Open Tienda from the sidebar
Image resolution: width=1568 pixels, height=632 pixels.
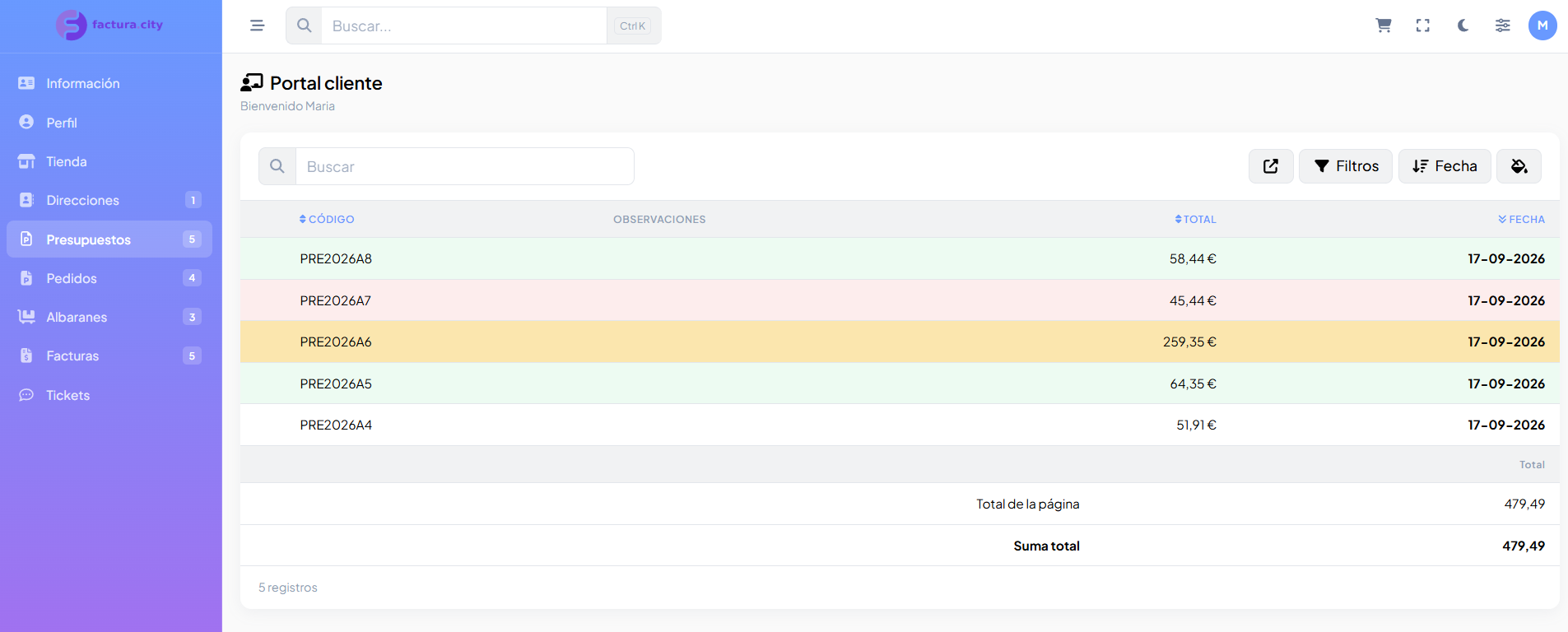[109, 161]
